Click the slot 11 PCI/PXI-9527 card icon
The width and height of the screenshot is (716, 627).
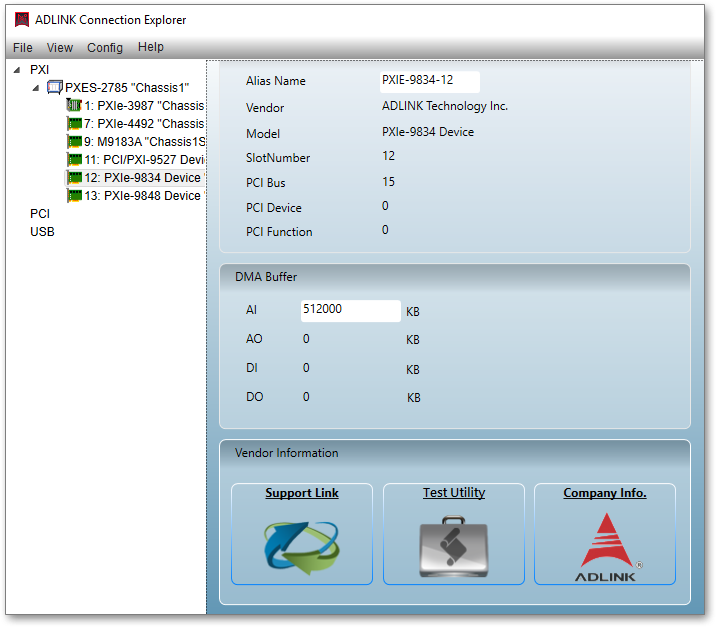click(x=74, y=159)
